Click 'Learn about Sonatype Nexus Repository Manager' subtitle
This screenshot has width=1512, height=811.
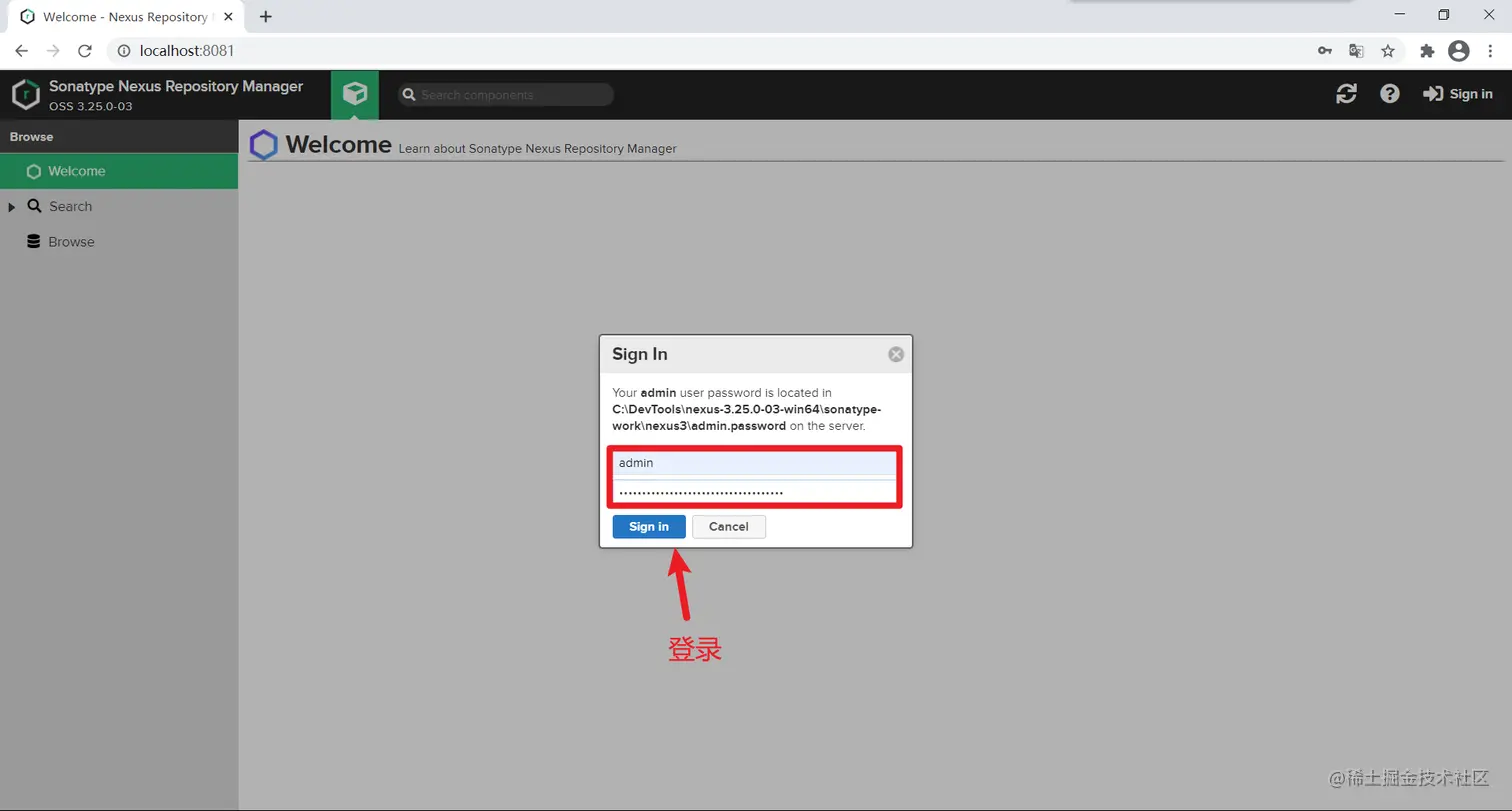(538, 149)
